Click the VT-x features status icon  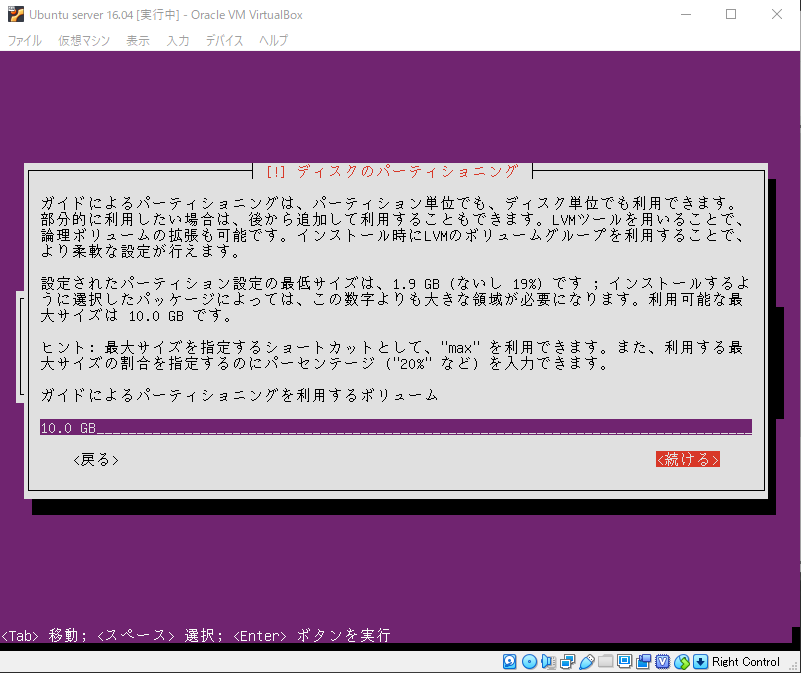[661, 662]
